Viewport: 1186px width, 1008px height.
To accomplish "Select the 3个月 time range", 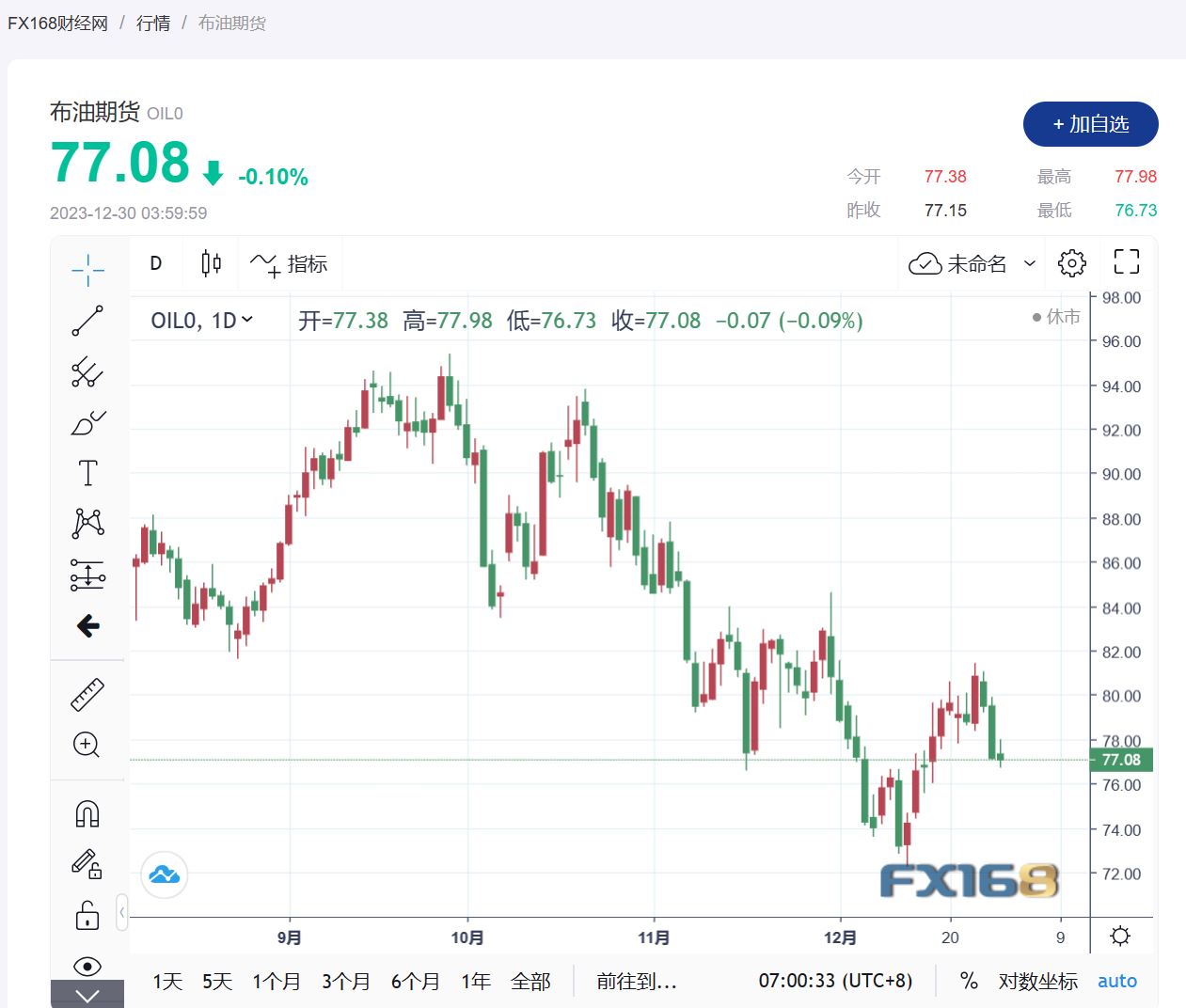I will pyautogui.click(x=346, y=982).
